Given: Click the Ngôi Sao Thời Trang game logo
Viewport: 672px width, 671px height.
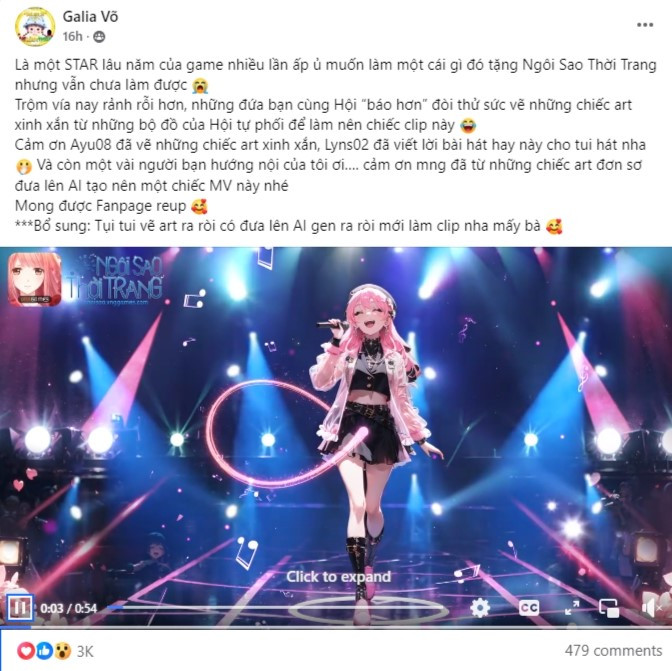Looking at the screenshot, I should (86, 279).
